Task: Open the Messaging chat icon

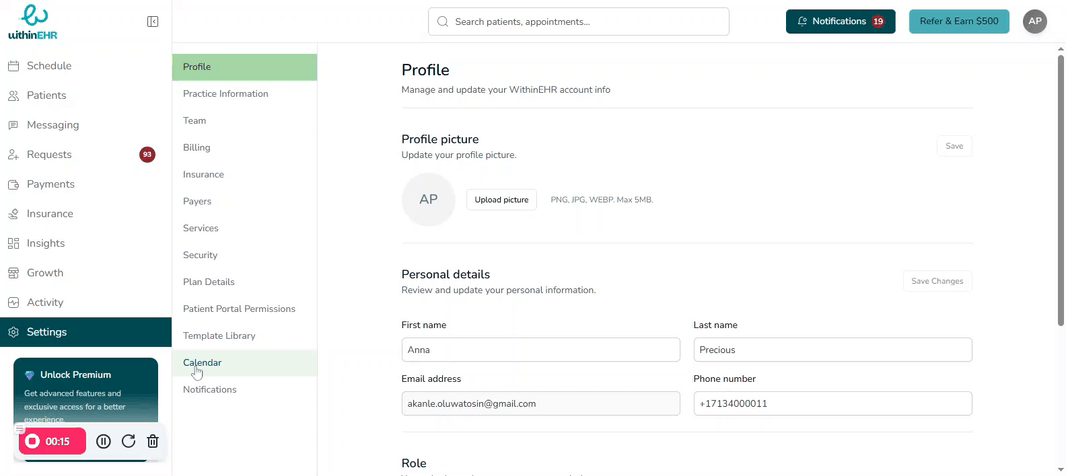Action: coord(14,125)
